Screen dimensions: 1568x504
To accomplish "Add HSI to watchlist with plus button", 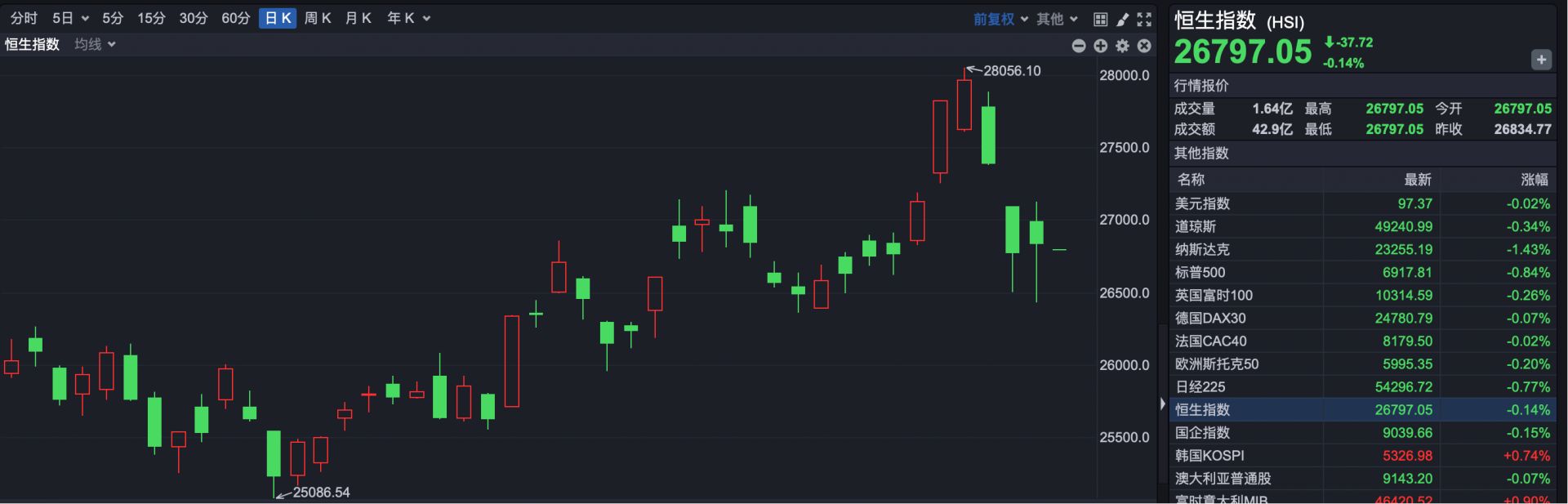I will (x=1541, y=60).
